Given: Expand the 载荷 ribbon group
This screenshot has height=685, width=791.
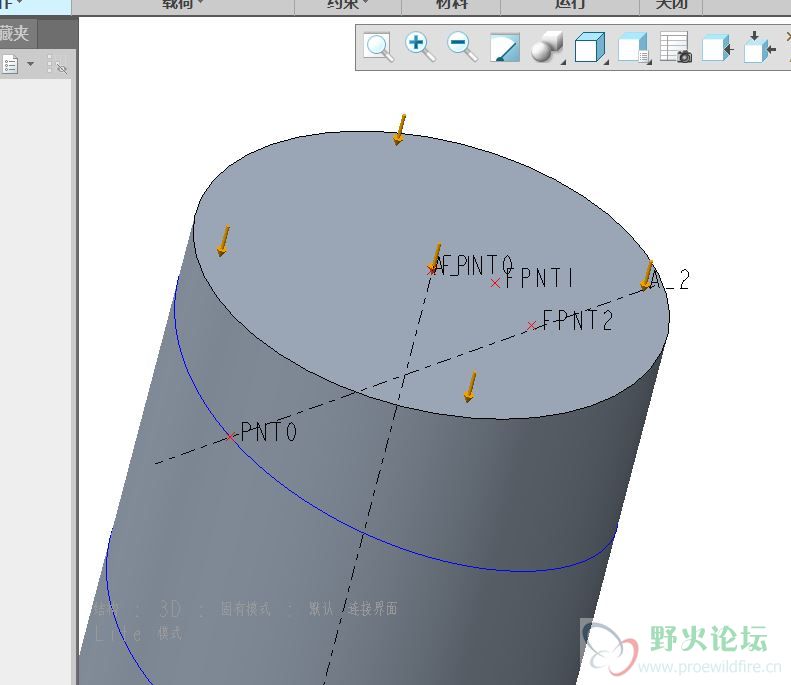Looking at the screenshot, I should click(183, 5).
